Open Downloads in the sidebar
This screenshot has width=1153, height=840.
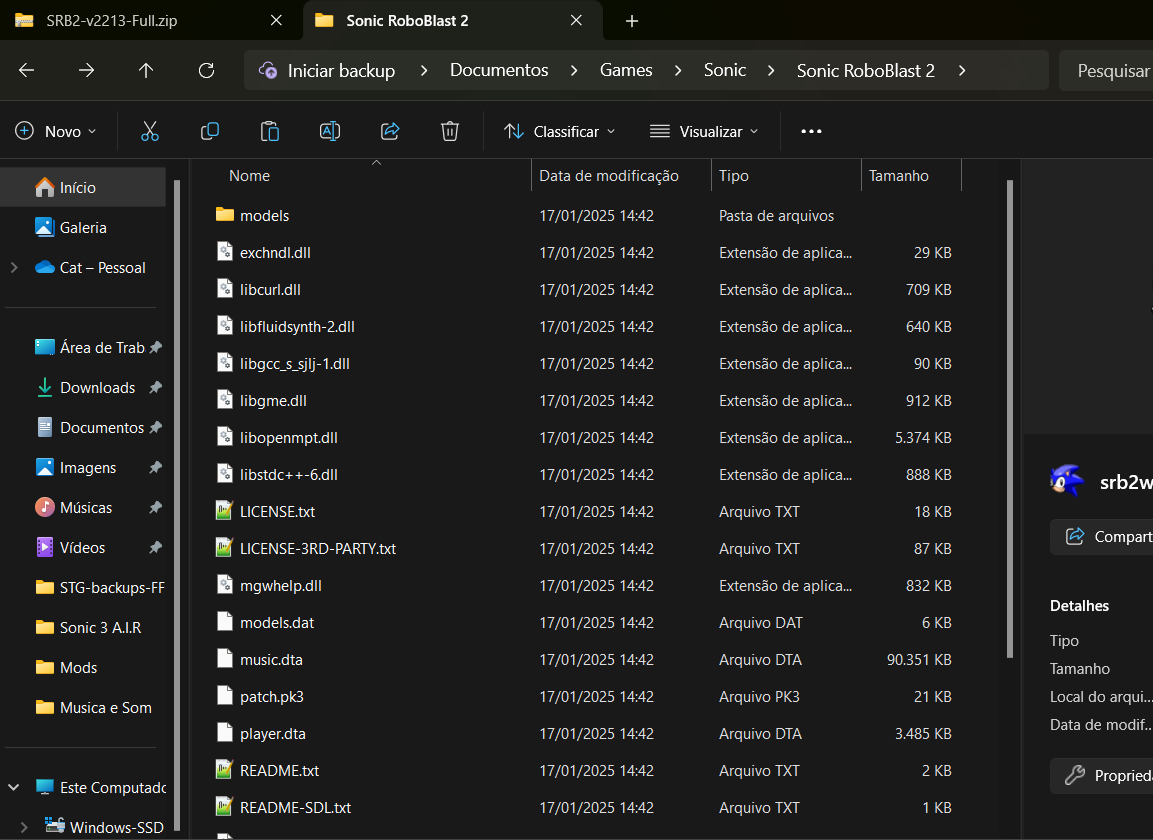tap(98, 388)
